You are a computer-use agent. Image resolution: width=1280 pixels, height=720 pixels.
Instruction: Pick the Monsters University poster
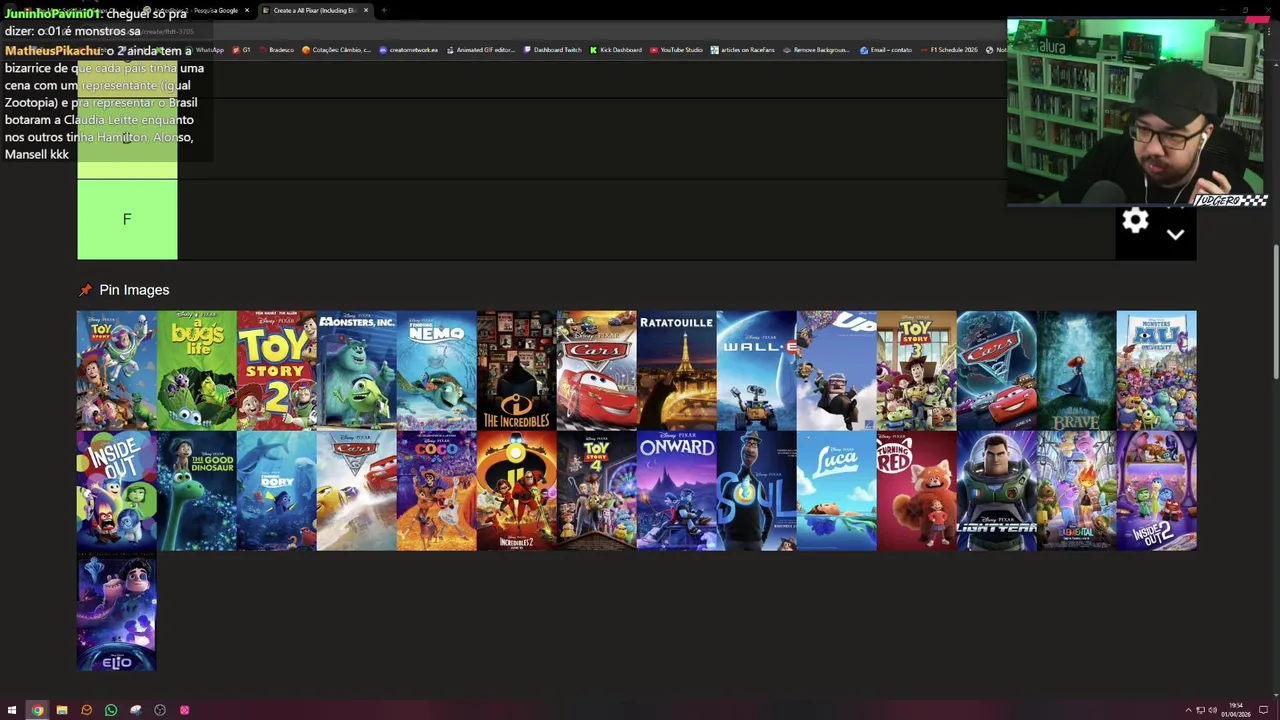1157,371
